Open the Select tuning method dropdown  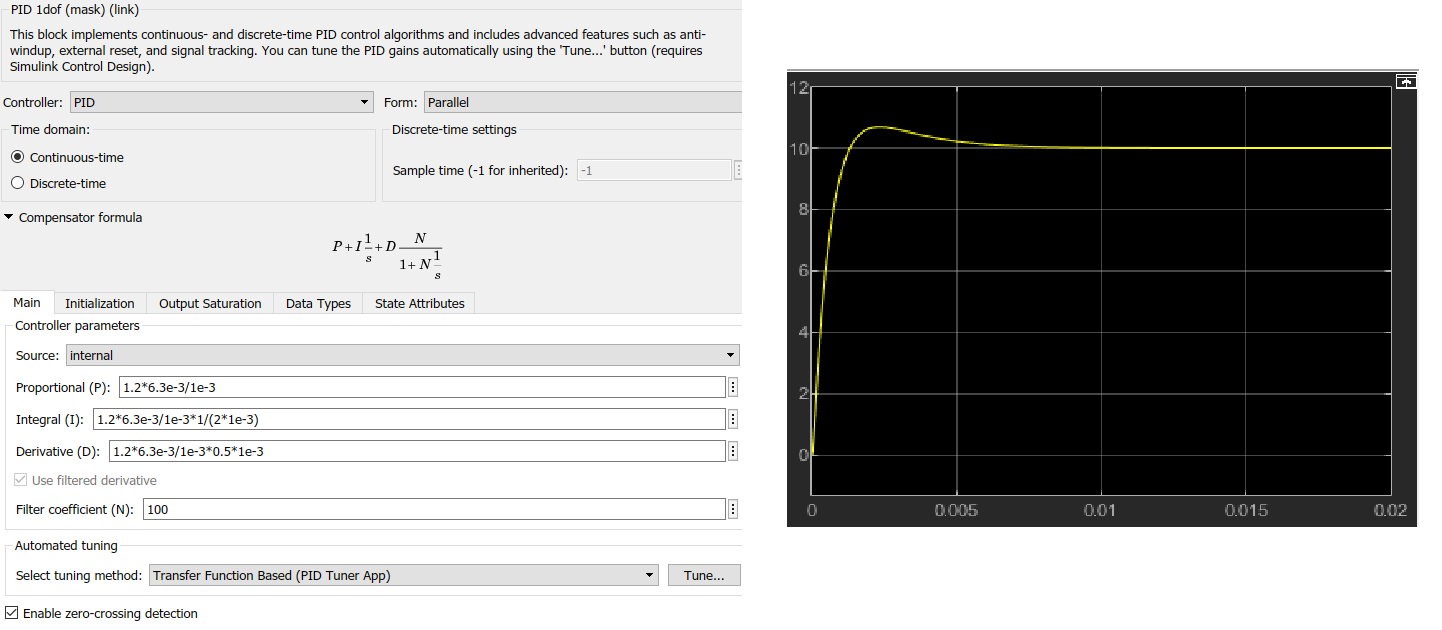click(403, 576)
